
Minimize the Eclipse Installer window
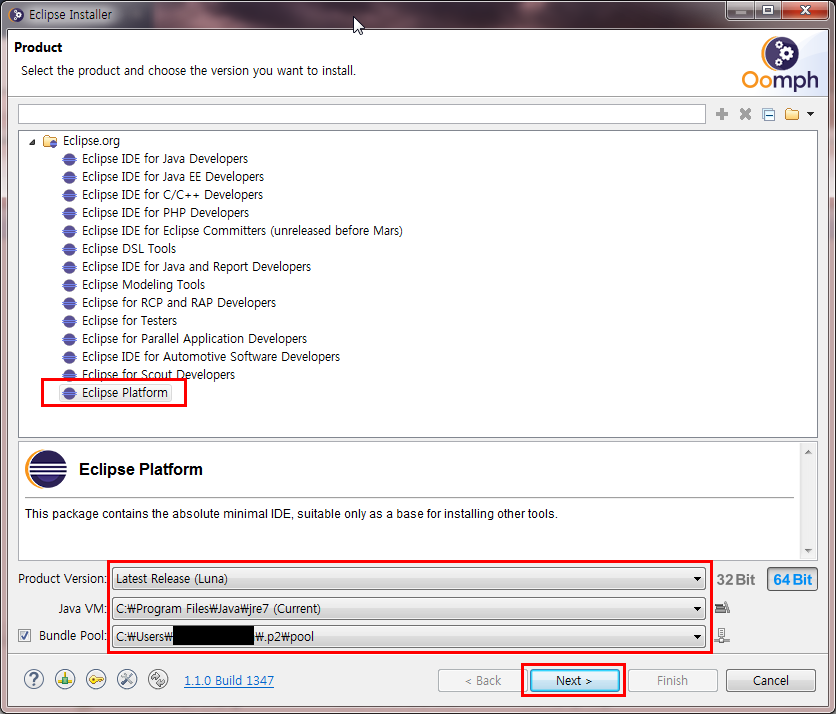[x=741, y=10]
